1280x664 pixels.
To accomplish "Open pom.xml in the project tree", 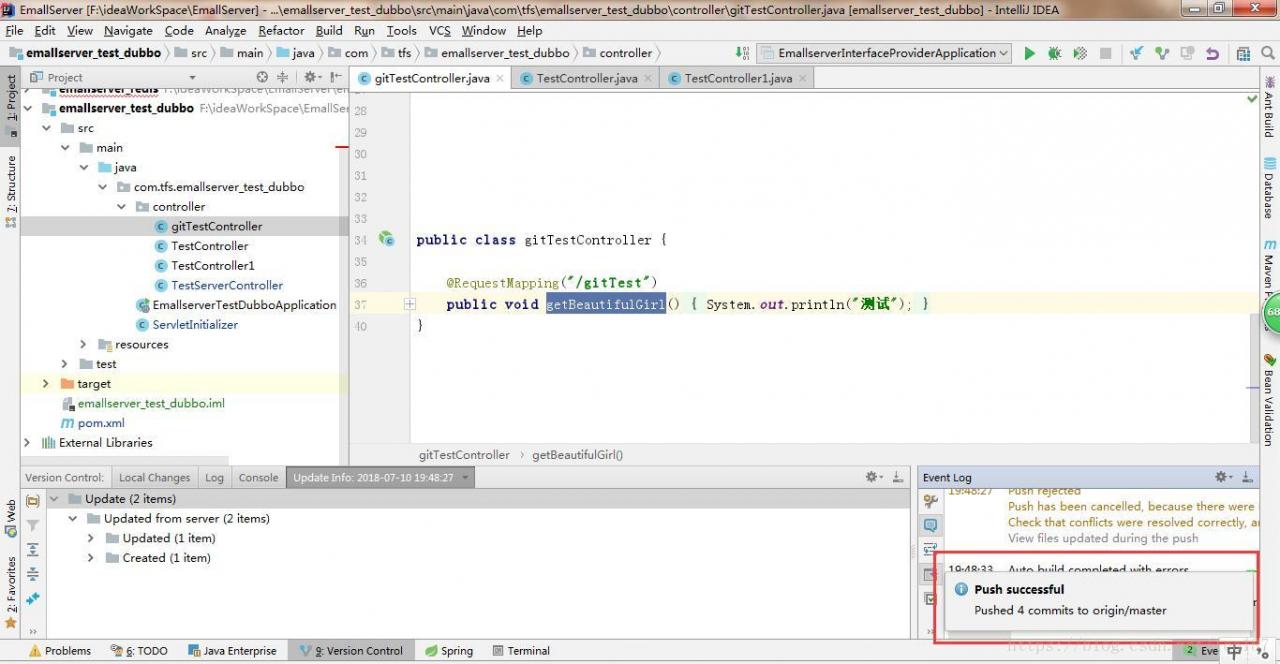I will coord(100,423).
